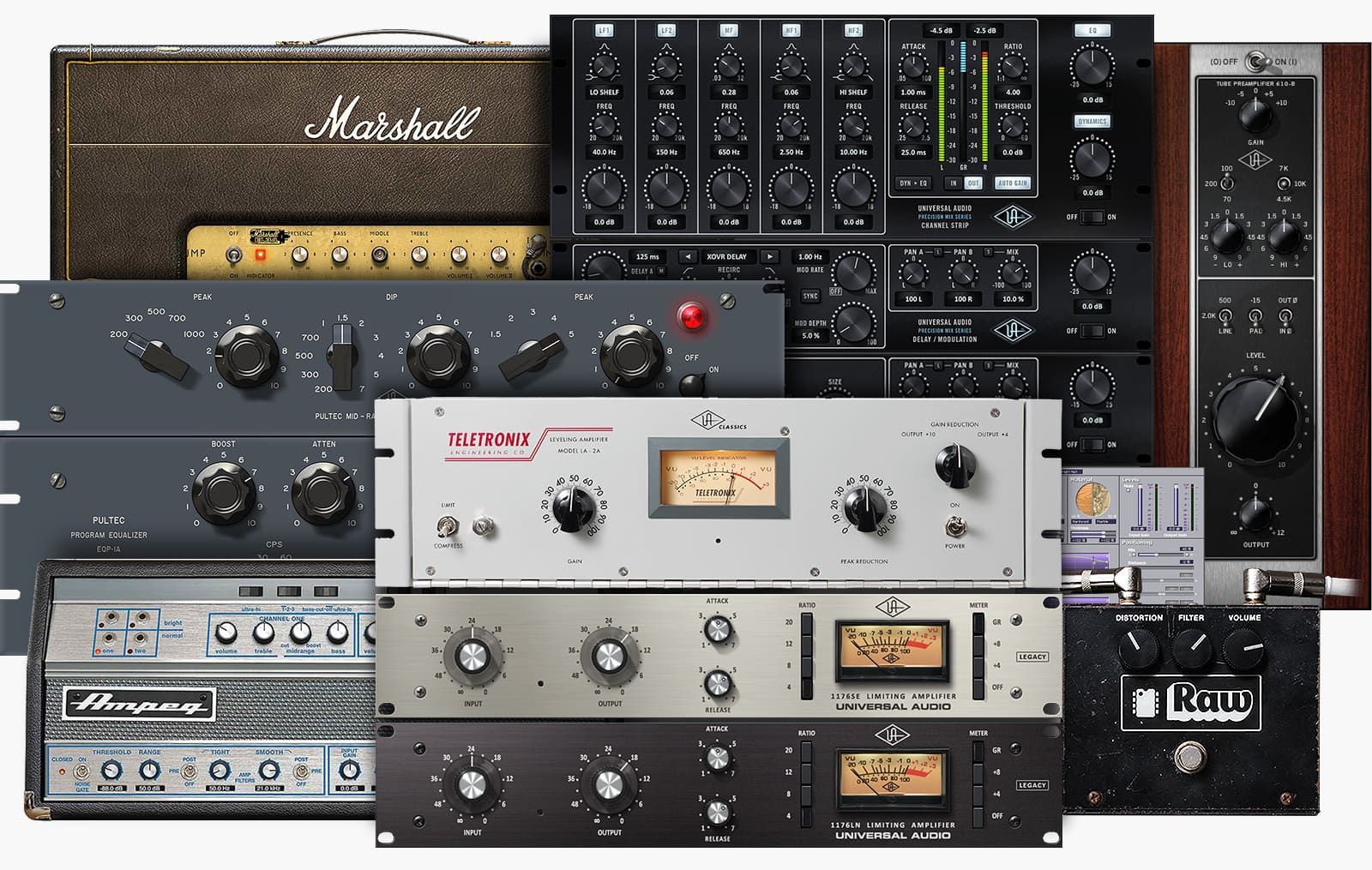This screenshot has width=1372, height=870.
Task: Click the UA diamond logo on Channel Strip
Action: (x=1013, y=216)
